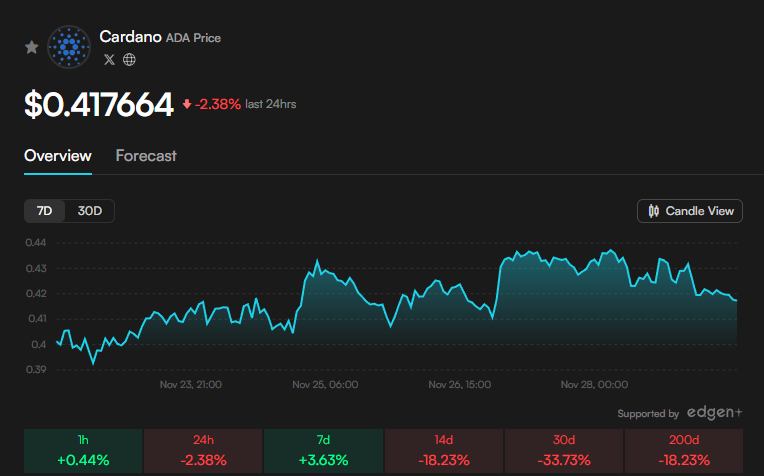Screen dimensions: 764x476
Task: Click the 14d -18.23% performance cell
Action: (x=443, y=451)
